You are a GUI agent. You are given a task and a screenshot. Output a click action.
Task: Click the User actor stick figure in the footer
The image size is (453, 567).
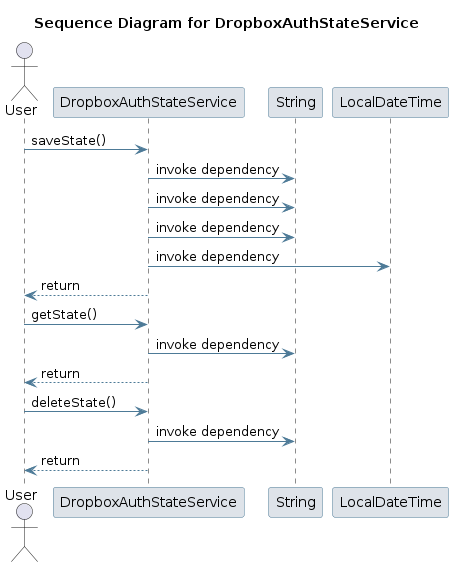coord(24,532)
